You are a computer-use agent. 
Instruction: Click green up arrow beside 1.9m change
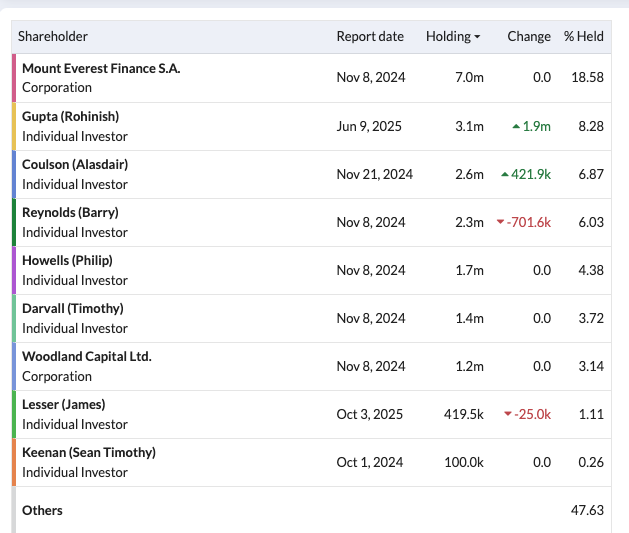click(516, 127)
